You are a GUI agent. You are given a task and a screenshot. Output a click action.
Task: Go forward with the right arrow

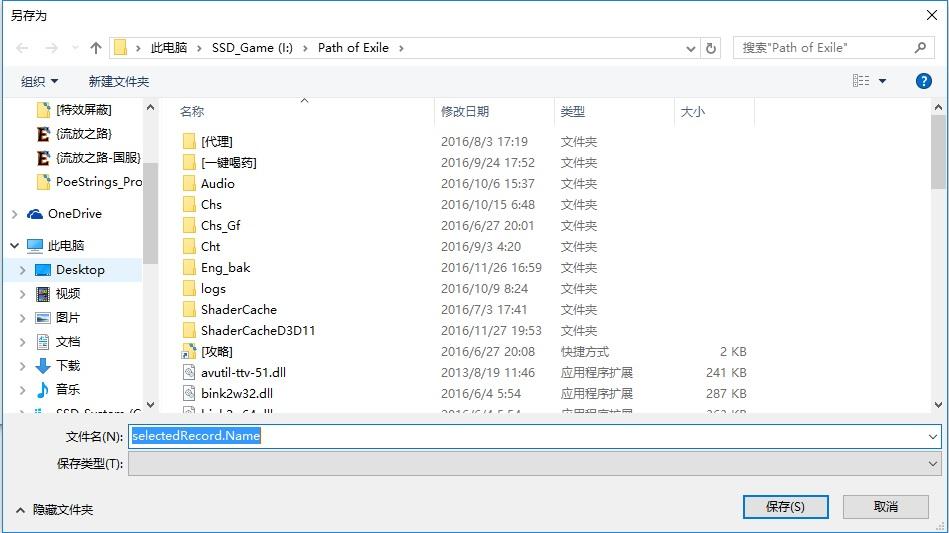(x=51, y=48)
